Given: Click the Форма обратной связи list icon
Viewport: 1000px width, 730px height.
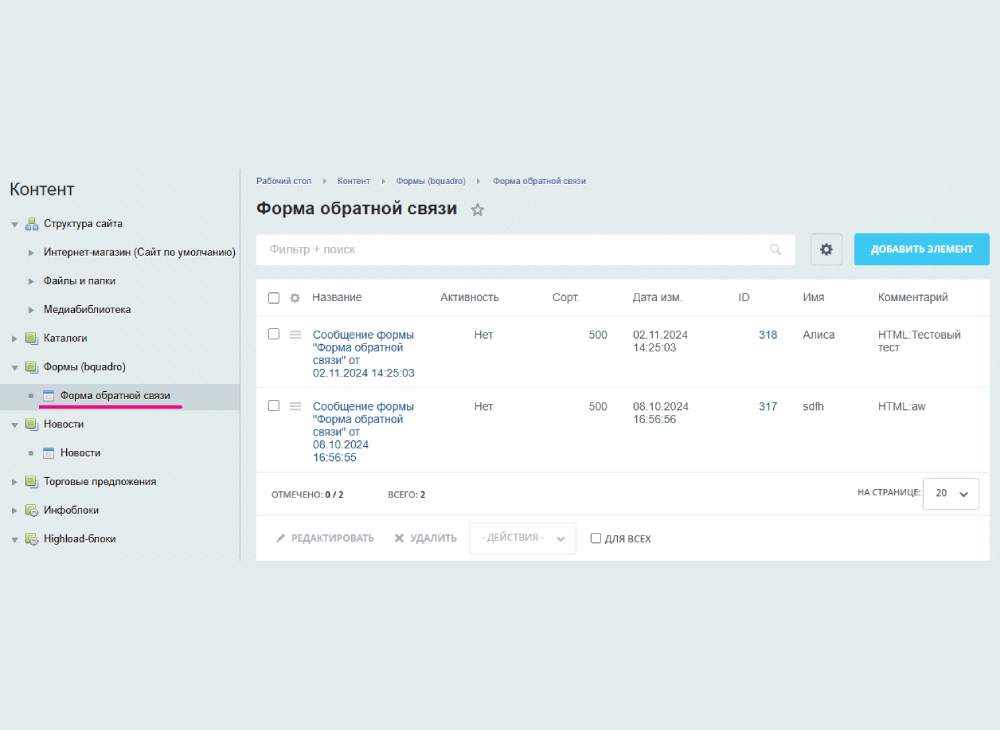Looking at the screenshot, I should click(48, 395).
